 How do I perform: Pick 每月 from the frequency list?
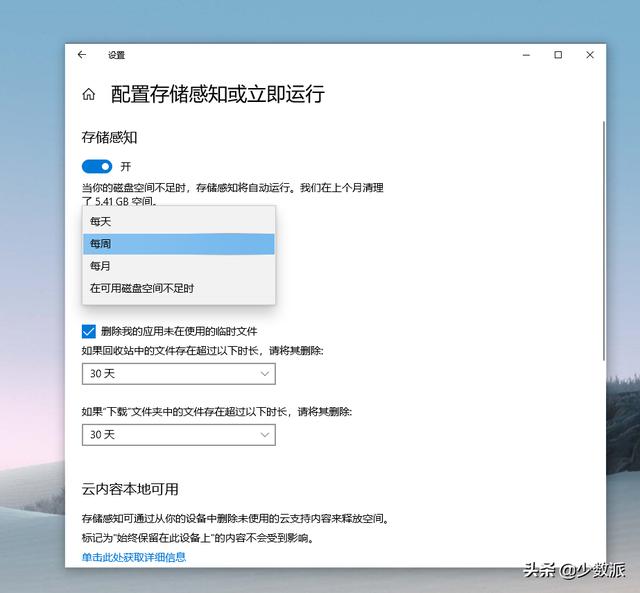point(179,266)
